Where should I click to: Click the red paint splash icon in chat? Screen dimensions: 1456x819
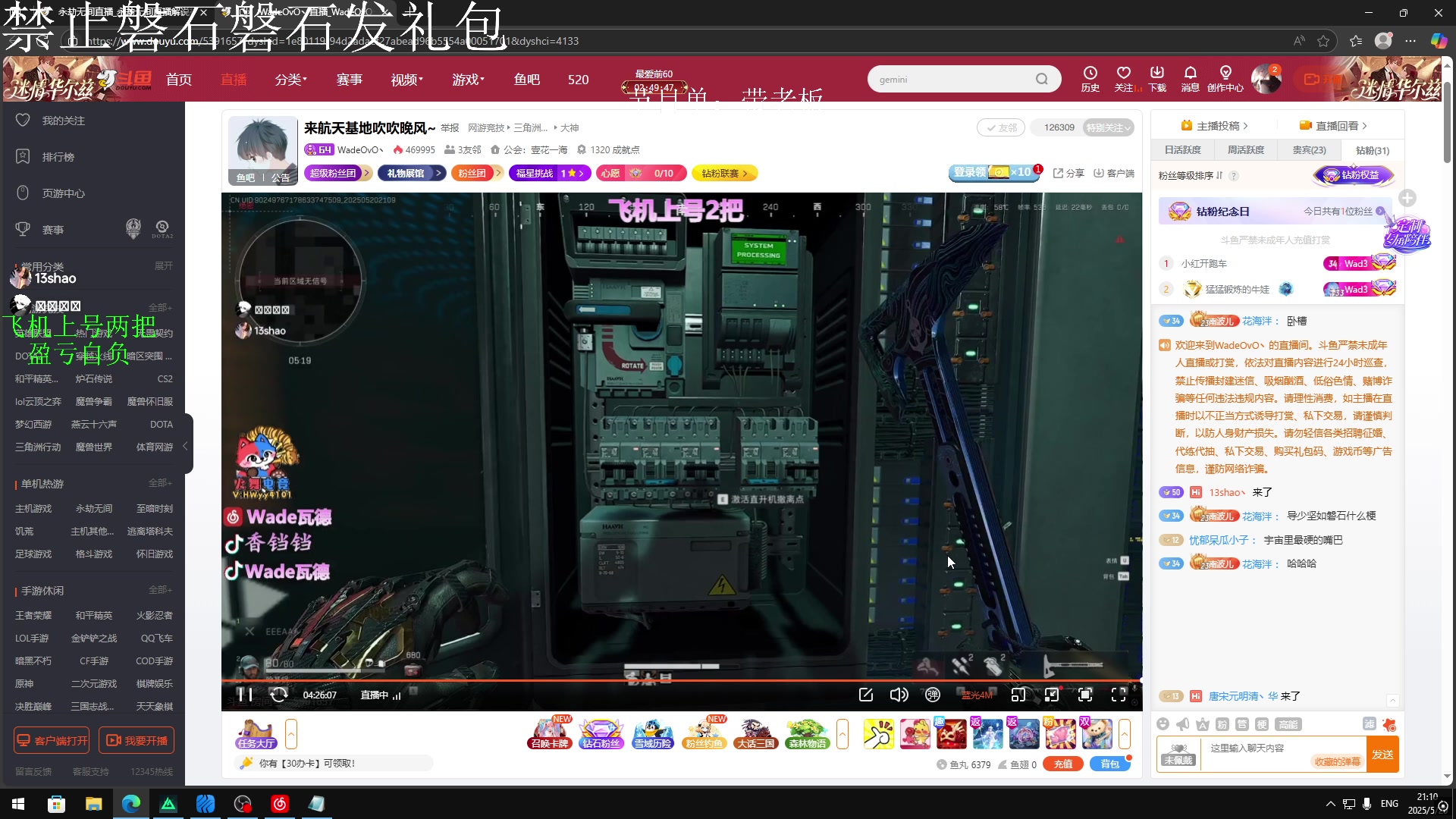(1389, 724)
